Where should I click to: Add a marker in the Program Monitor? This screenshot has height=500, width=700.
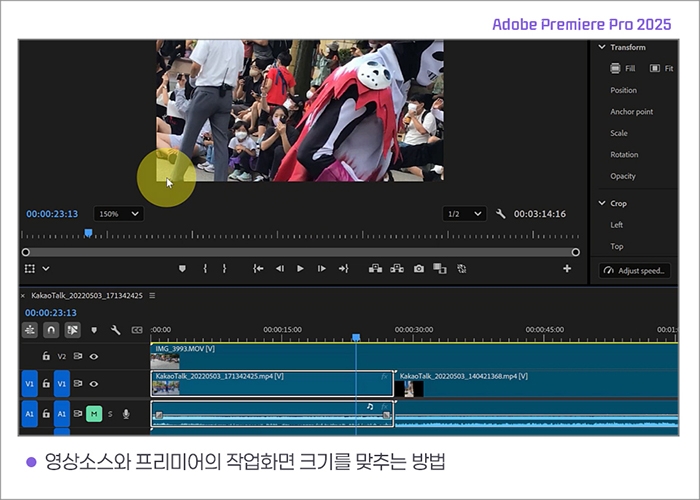182,268
